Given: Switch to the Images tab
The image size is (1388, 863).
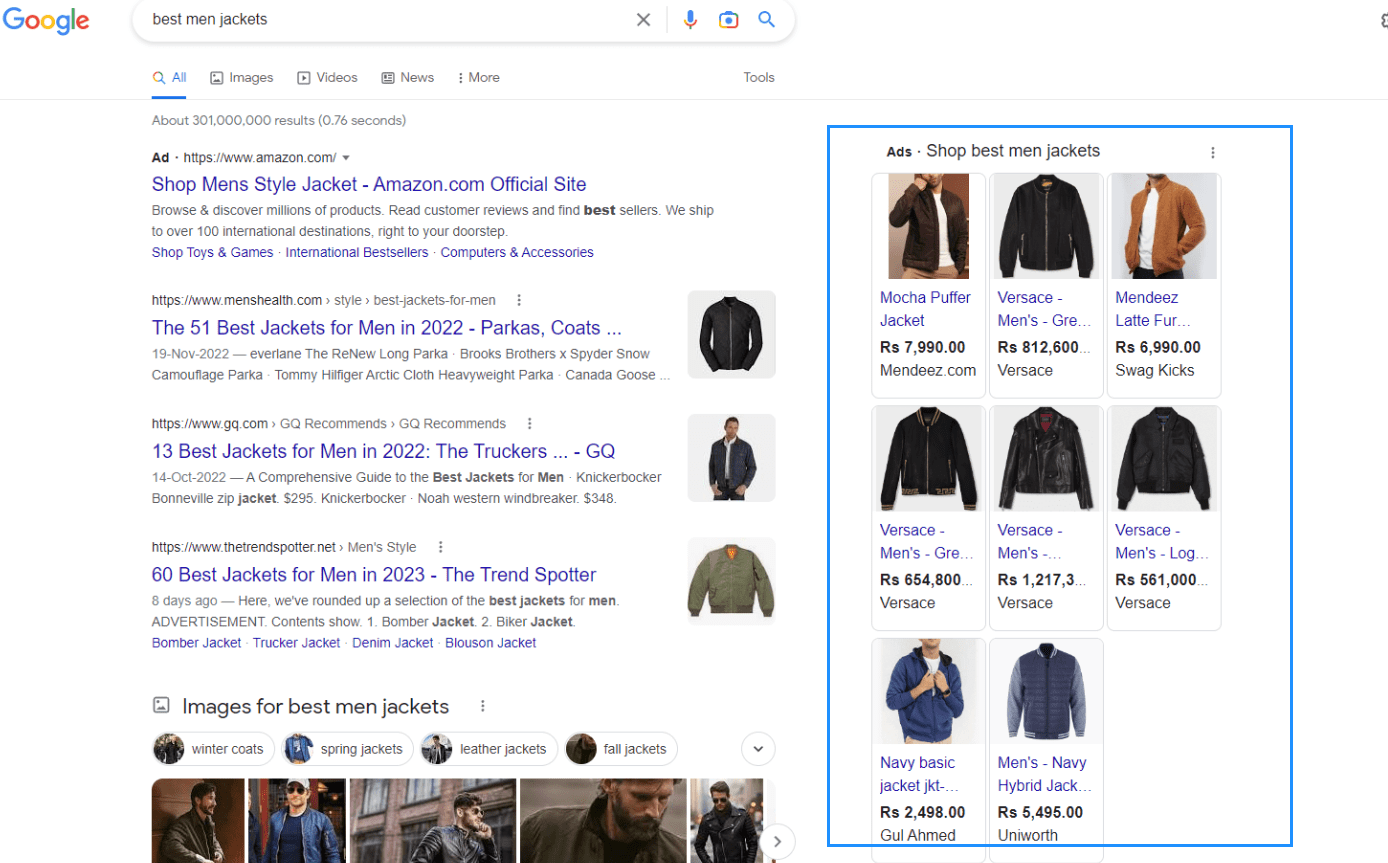Looking at the screenshot, I should click(x=241, y=77).
